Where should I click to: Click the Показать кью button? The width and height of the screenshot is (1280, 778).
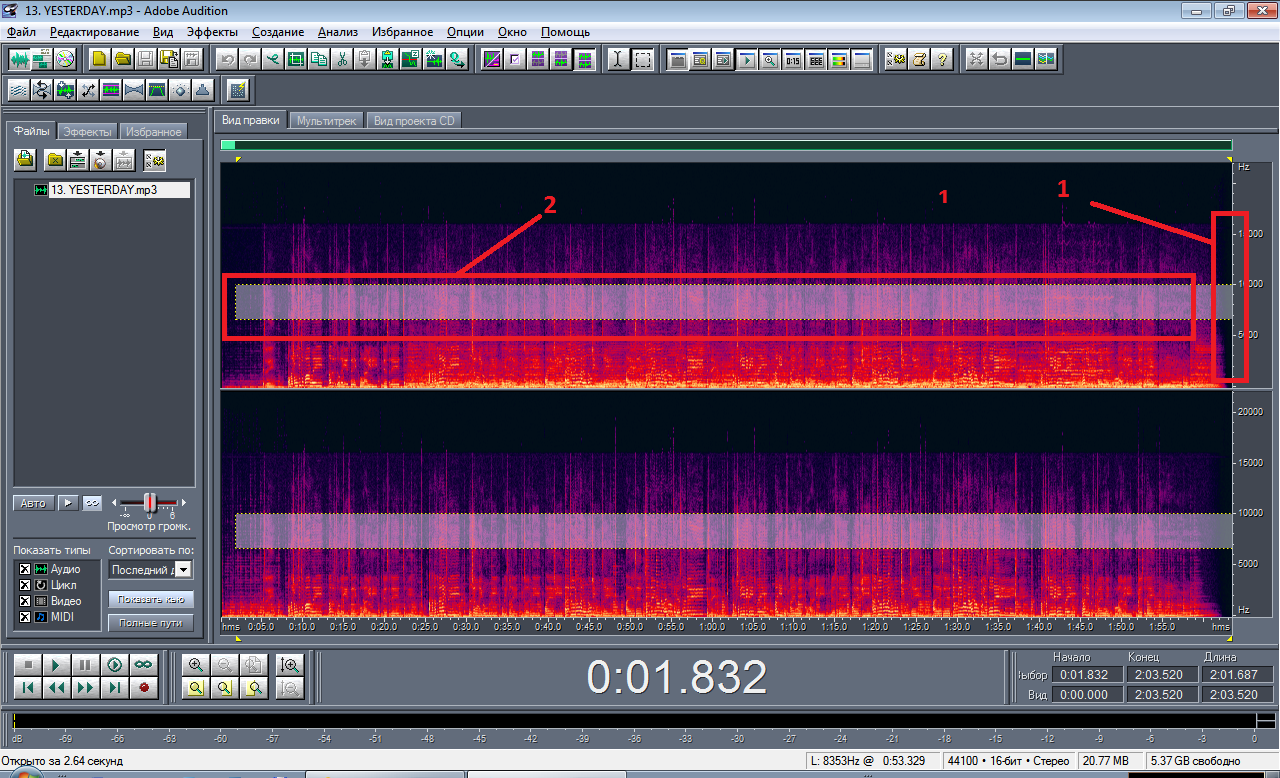[x=150, y=599]
